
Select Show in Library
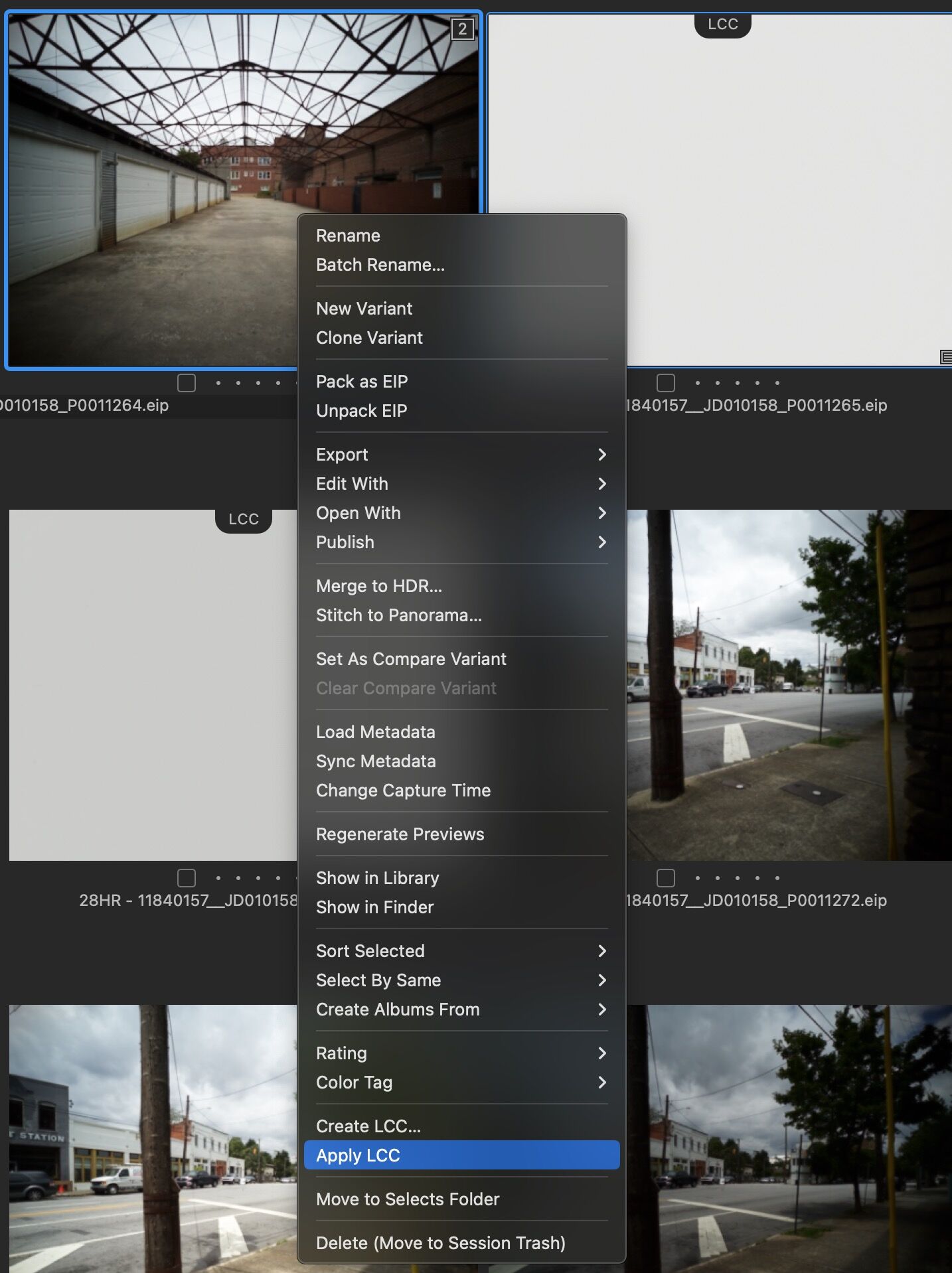tap(462, 878)
